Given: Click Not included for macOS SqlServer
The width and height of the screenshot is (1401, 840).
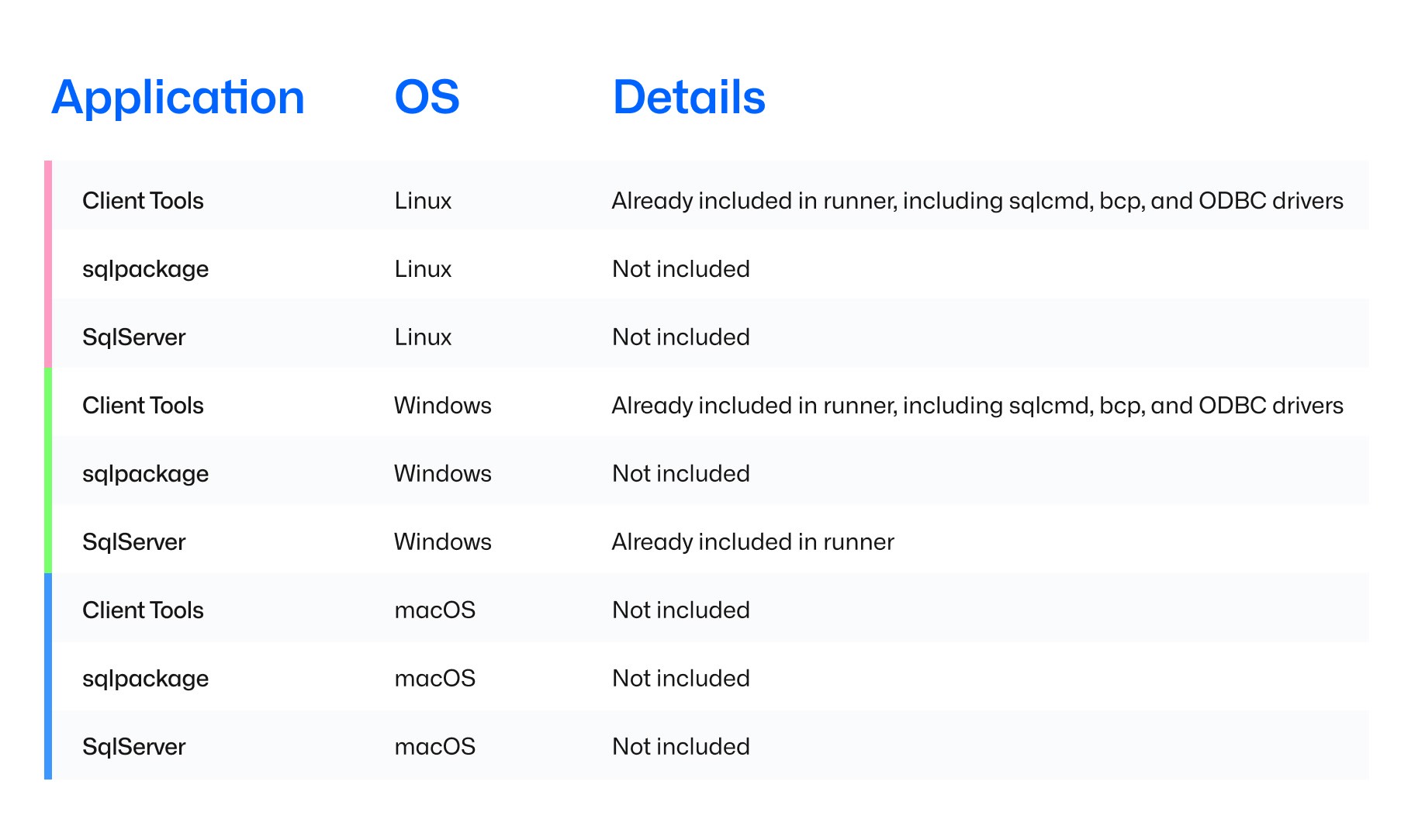Looking at the screenshot, I should [680, 747].
